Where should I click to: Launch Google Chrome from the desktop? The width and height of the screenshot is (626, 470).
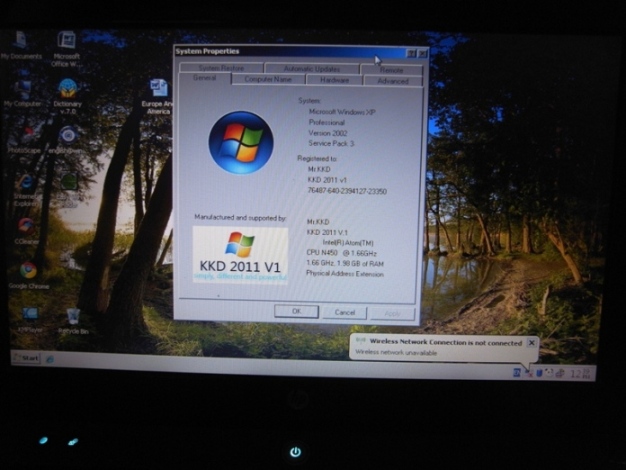(28, 271)
